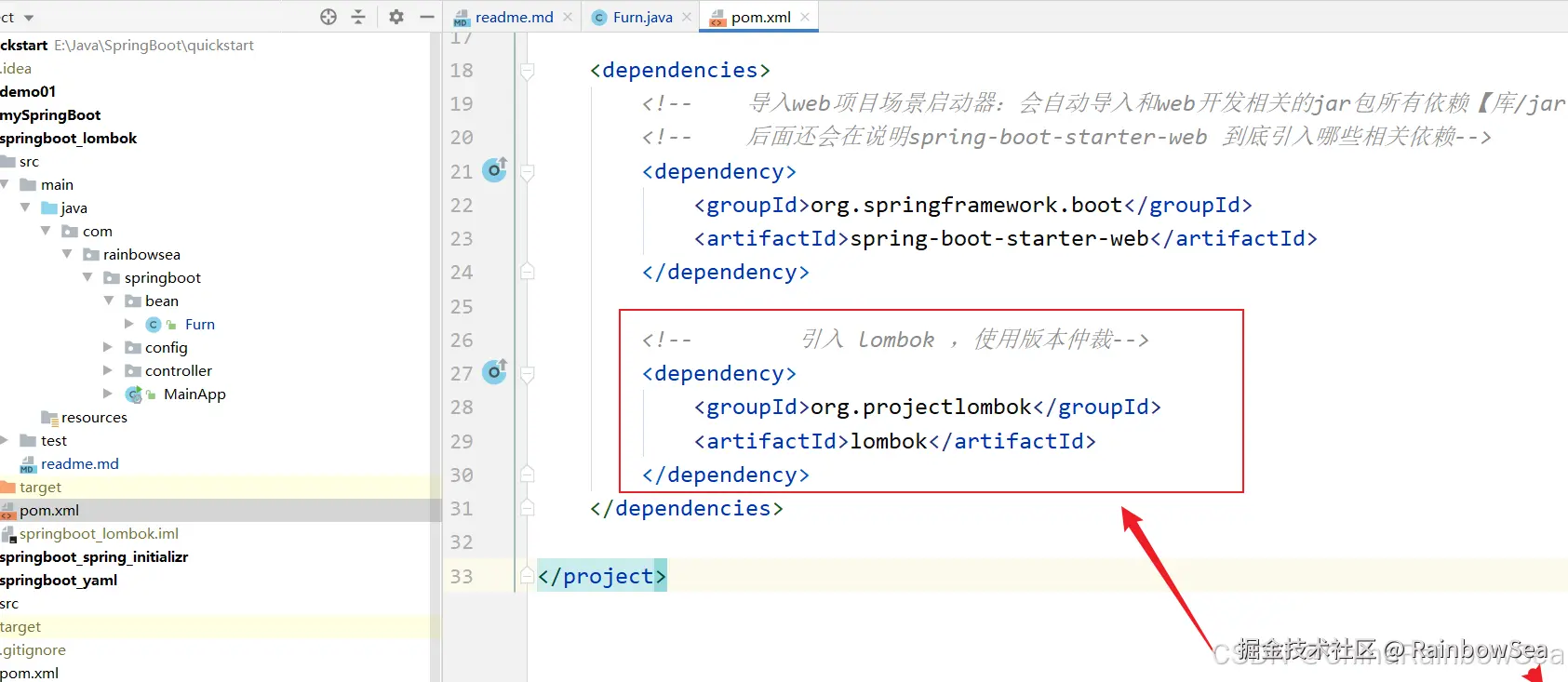Expand the config package
The width and height of the screenshot is (1568, 682).
pos(108,347)
